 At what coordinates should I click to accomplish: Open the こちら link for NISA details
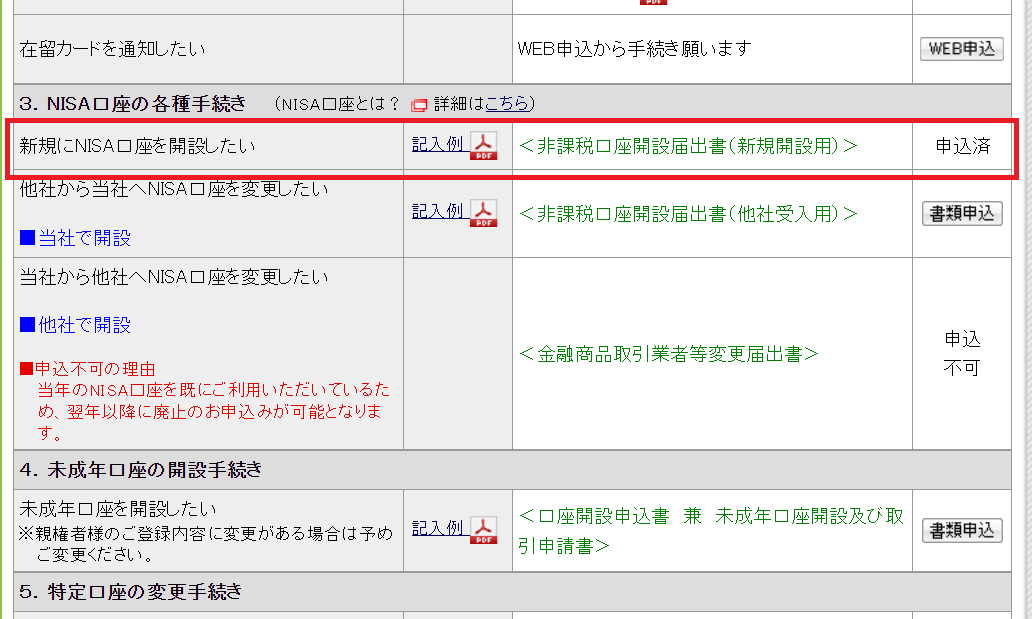tap(506, 103)
